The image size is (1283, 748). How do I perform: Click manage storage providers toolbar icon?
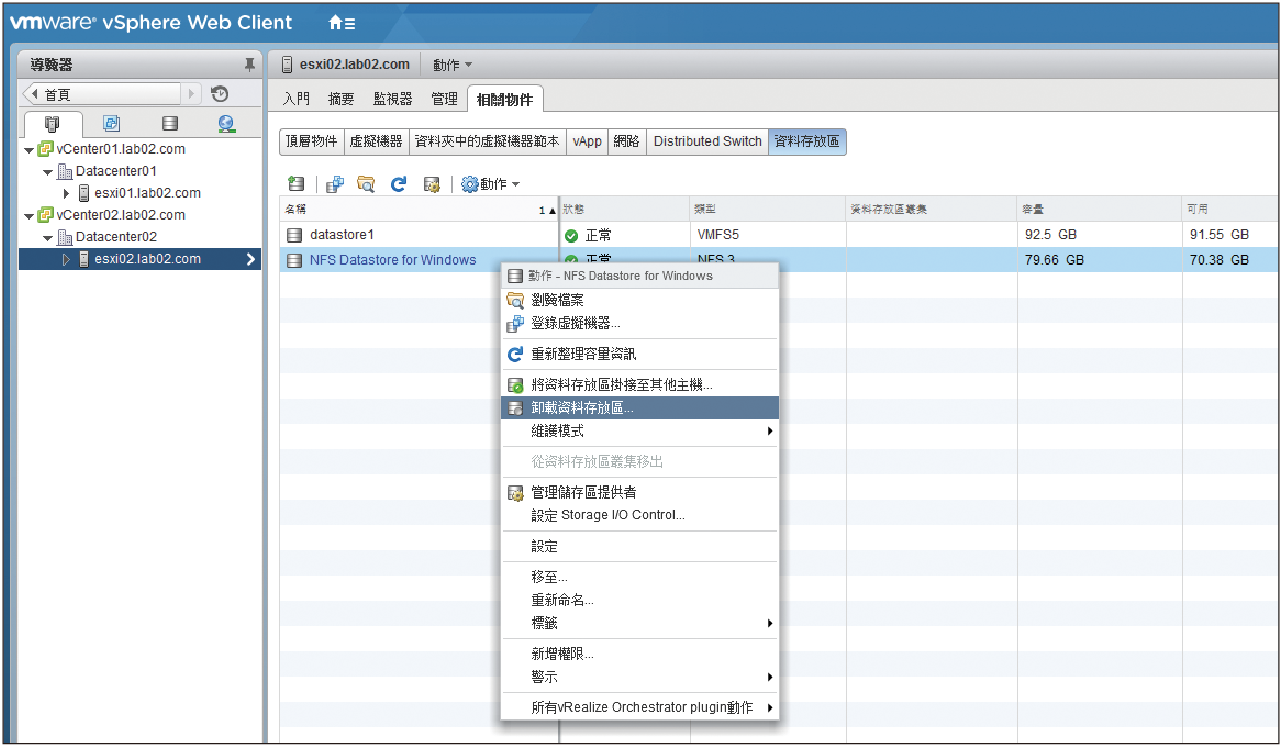tap(432, 184)
